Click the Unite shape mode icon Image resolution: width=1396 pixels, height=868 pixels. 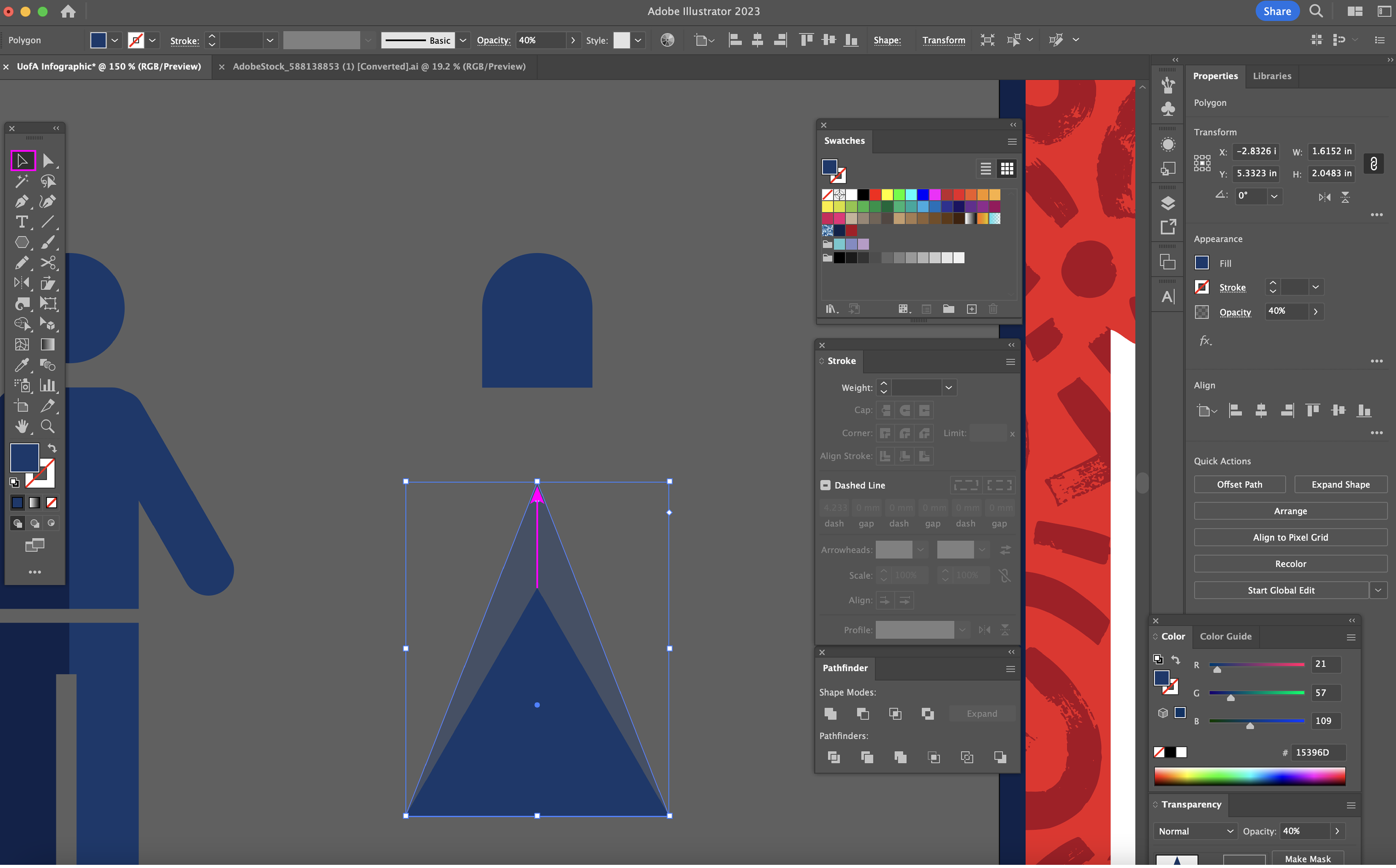[830, 713]
